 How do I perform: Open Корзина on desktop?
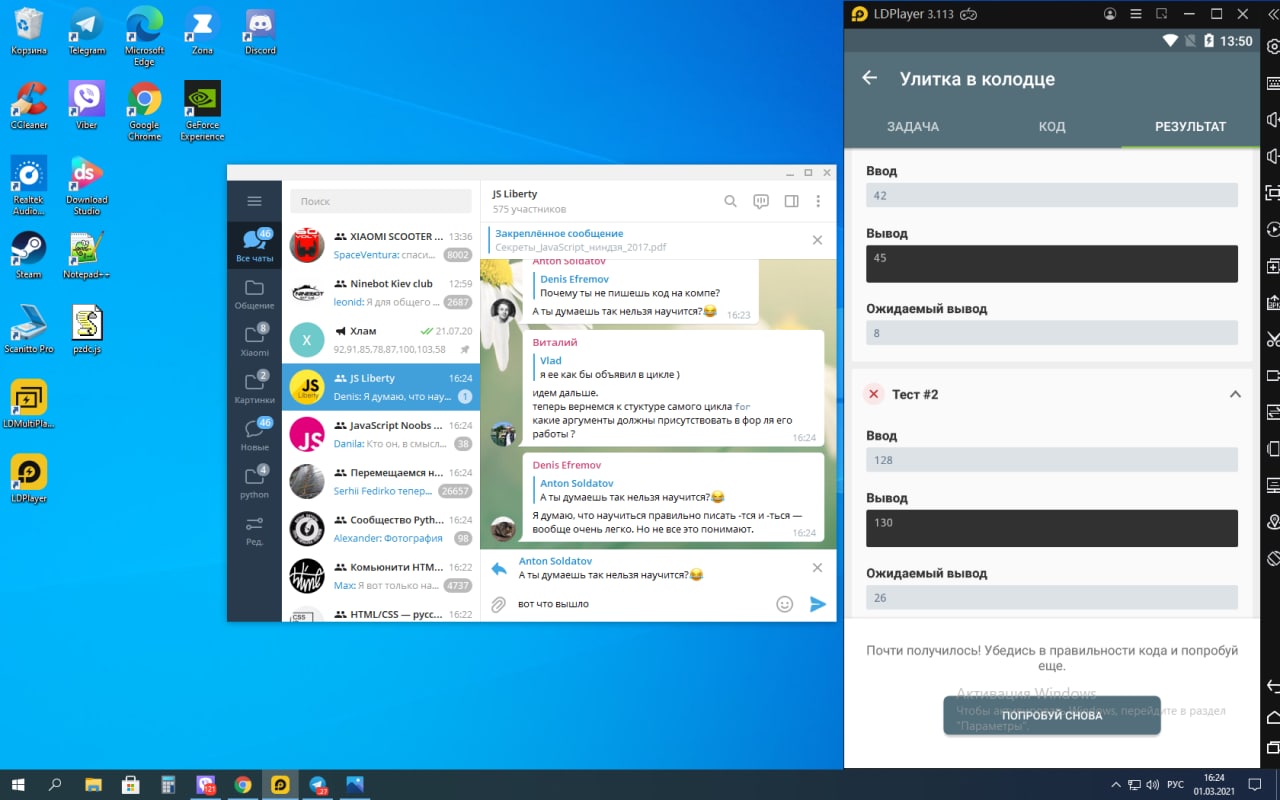[29, 31]
